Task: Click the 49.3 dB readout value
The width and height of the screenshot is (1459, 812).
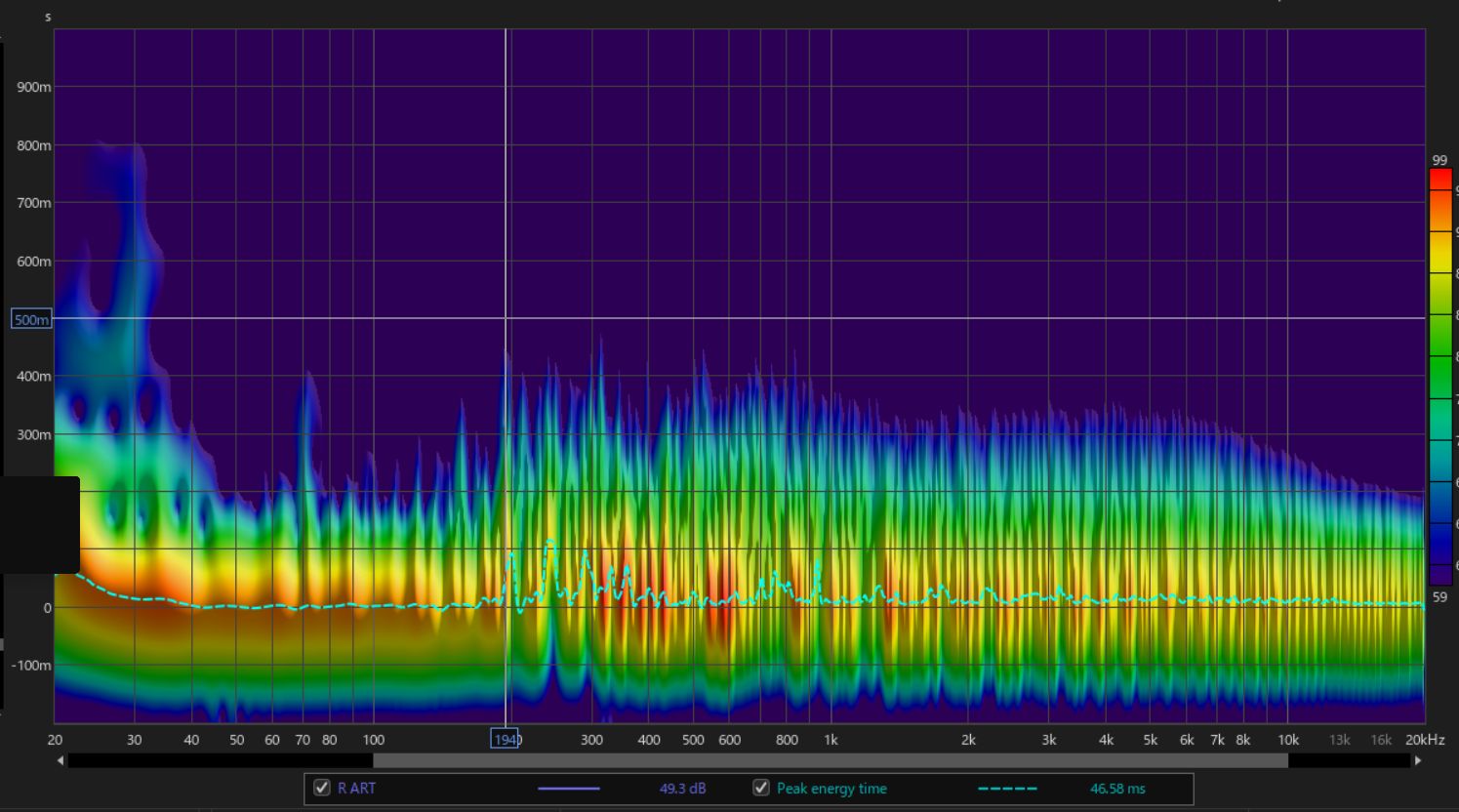Action: (x=682, y=789)
